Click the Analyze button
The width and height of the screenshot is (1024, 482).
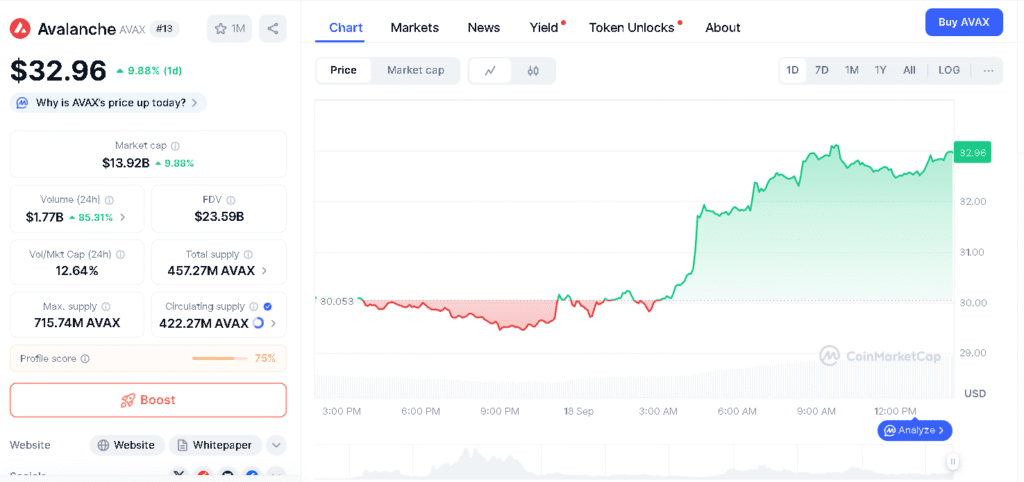click(915, 430)
